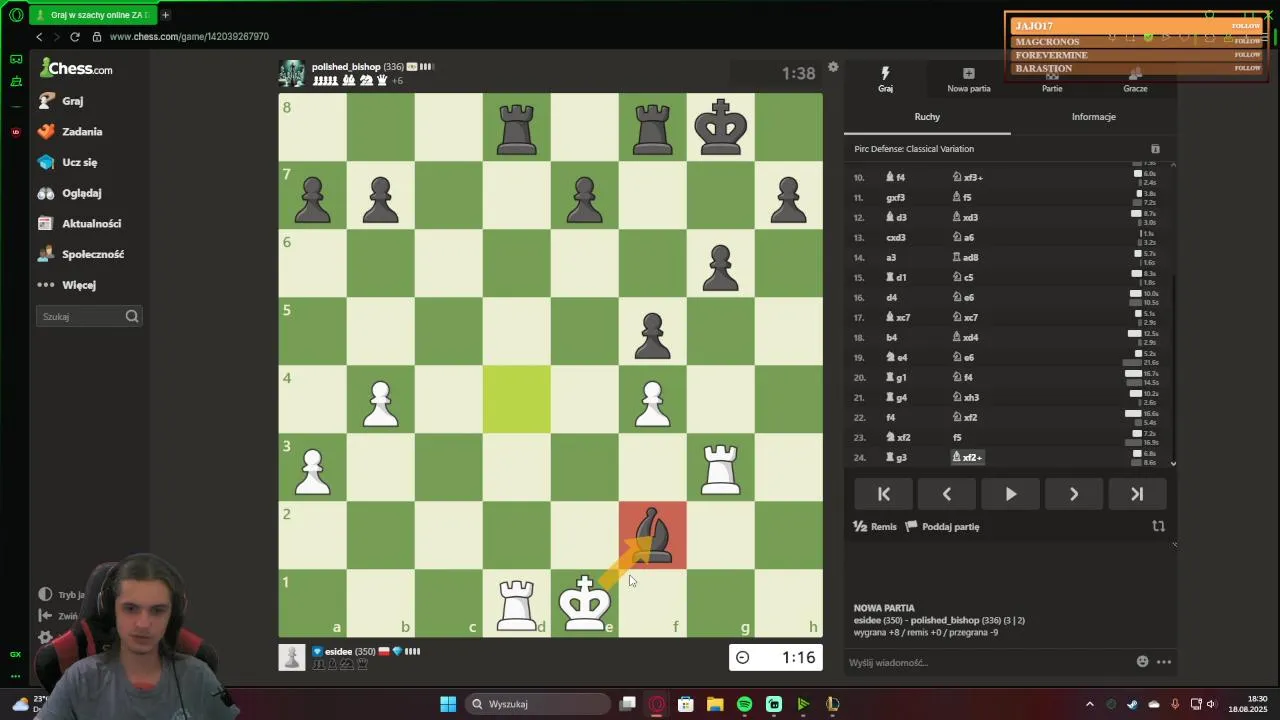Click the browser address bar URL
This screenshot has width=1280, height=720.
pyautogui.click(x=189, y=36)
